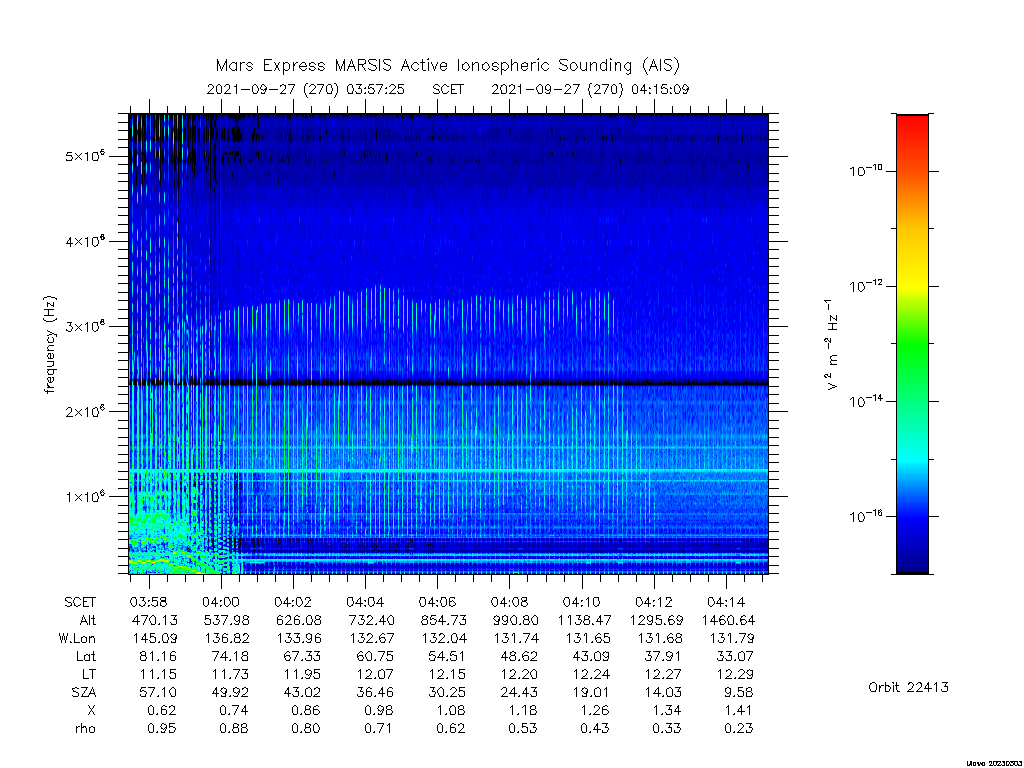Click rho value '0.23'
The height and width of the screenshot is (768, 1024).
click(739, 728)
